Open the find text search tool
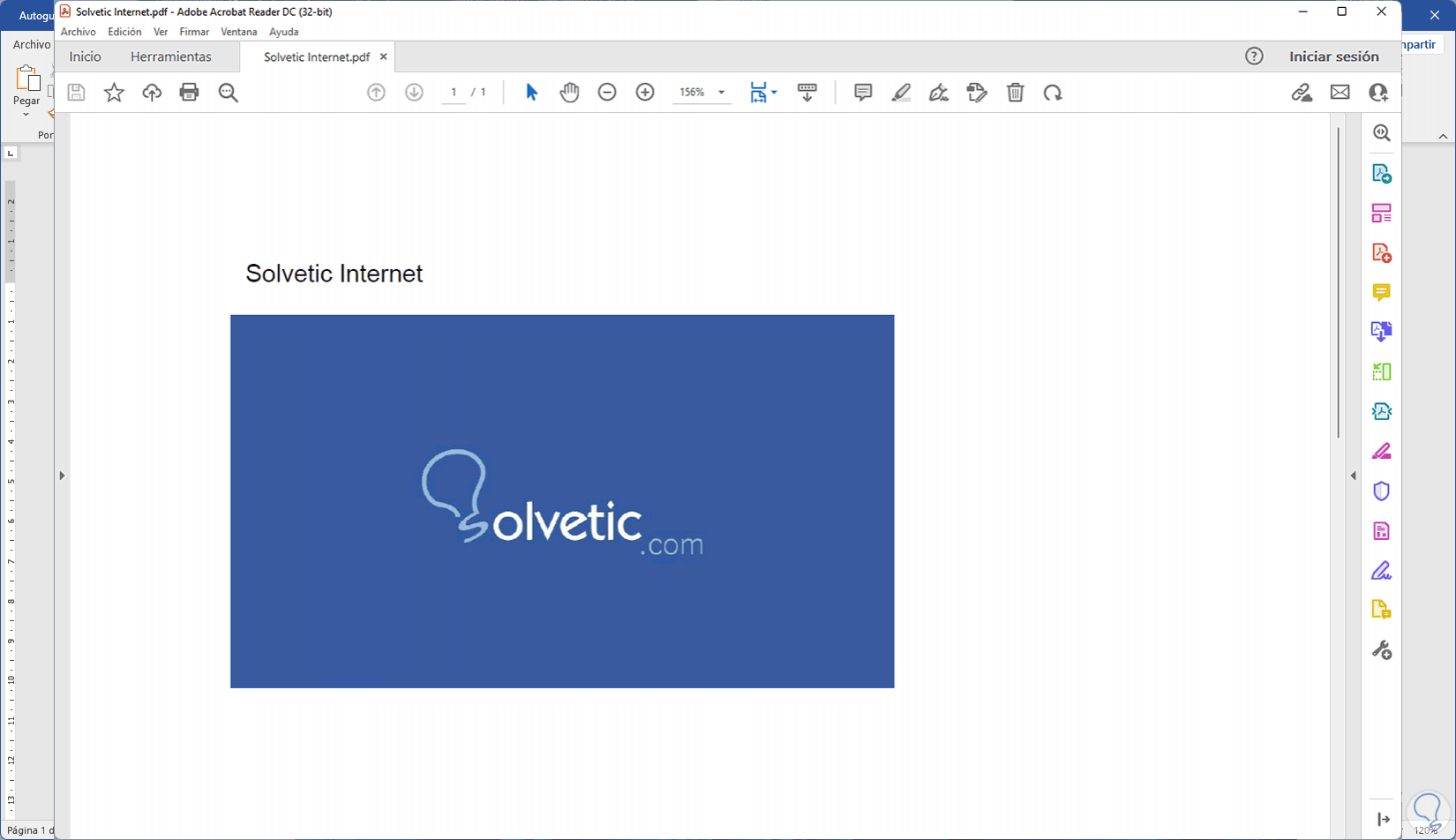Image resolution: width=1456 pixels, height=840 pixels. pyautogui.click(x=228, y=93)
